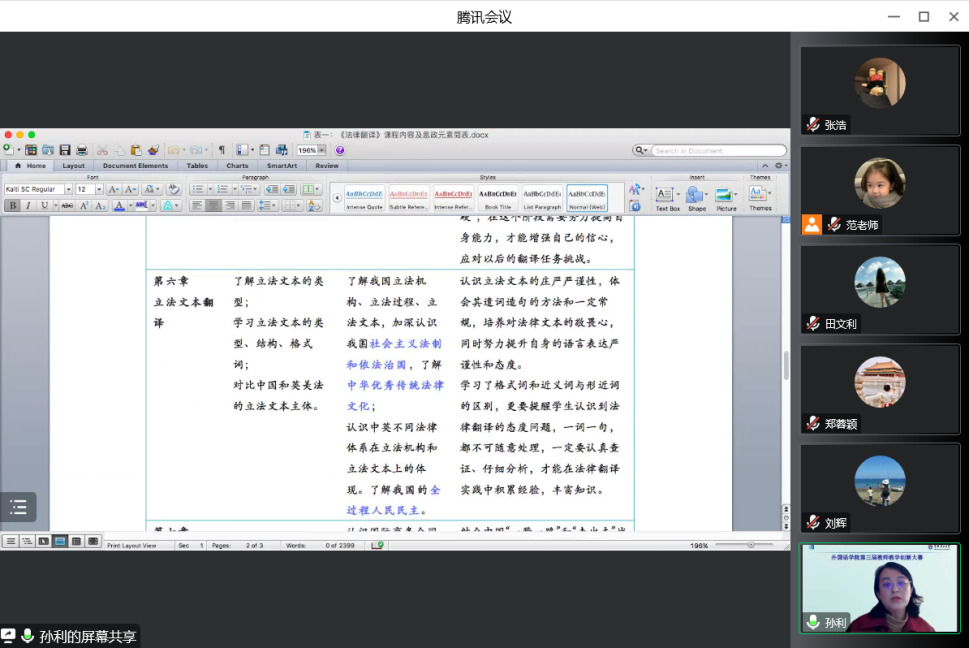Viewport: 969px width, 648px height.
Task: Click the zoom slider in status bar
Action: tap(750, 545)
